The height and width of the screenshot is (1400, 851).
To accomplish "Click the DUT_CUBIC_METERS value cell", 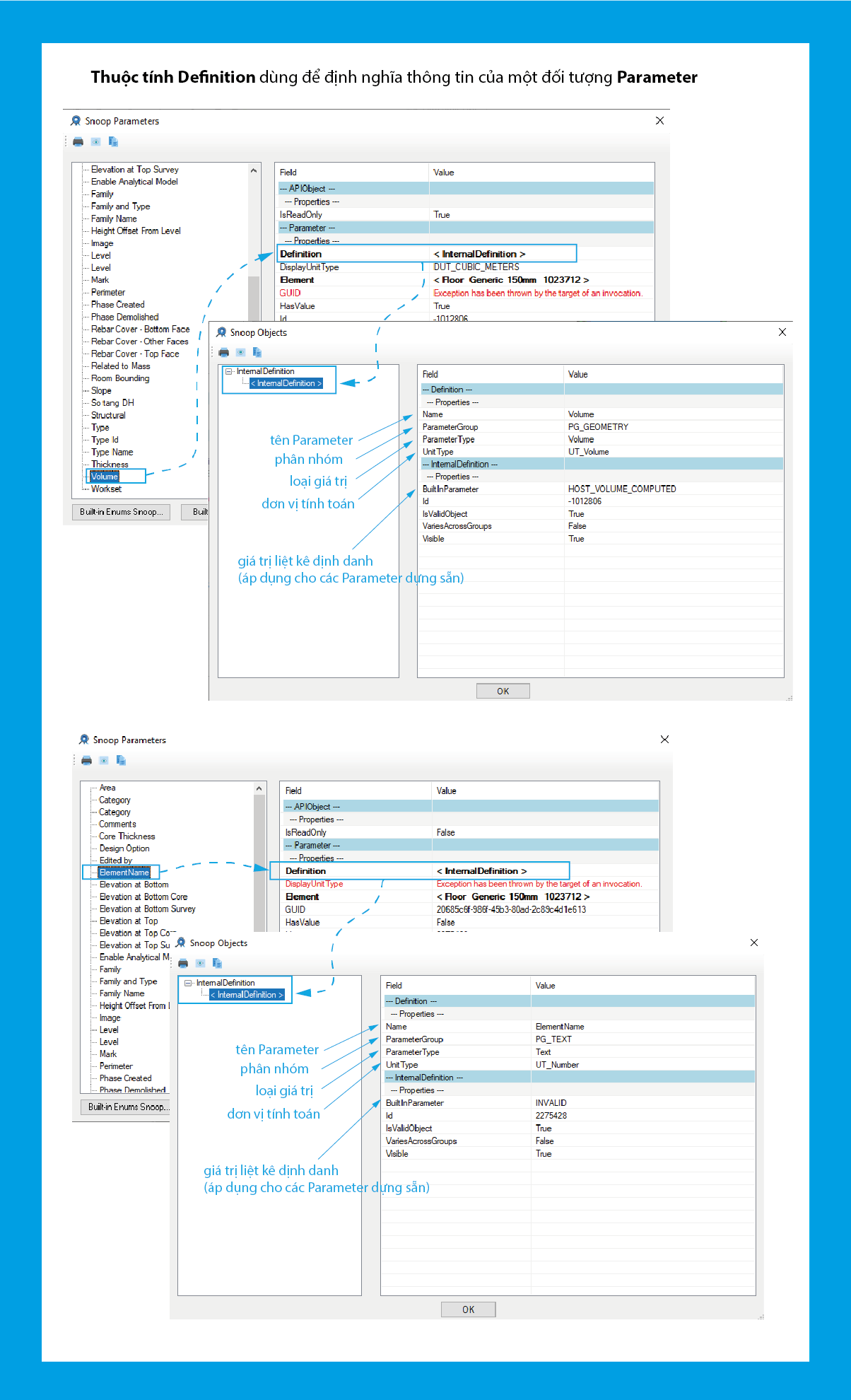I will coord(476,267).
